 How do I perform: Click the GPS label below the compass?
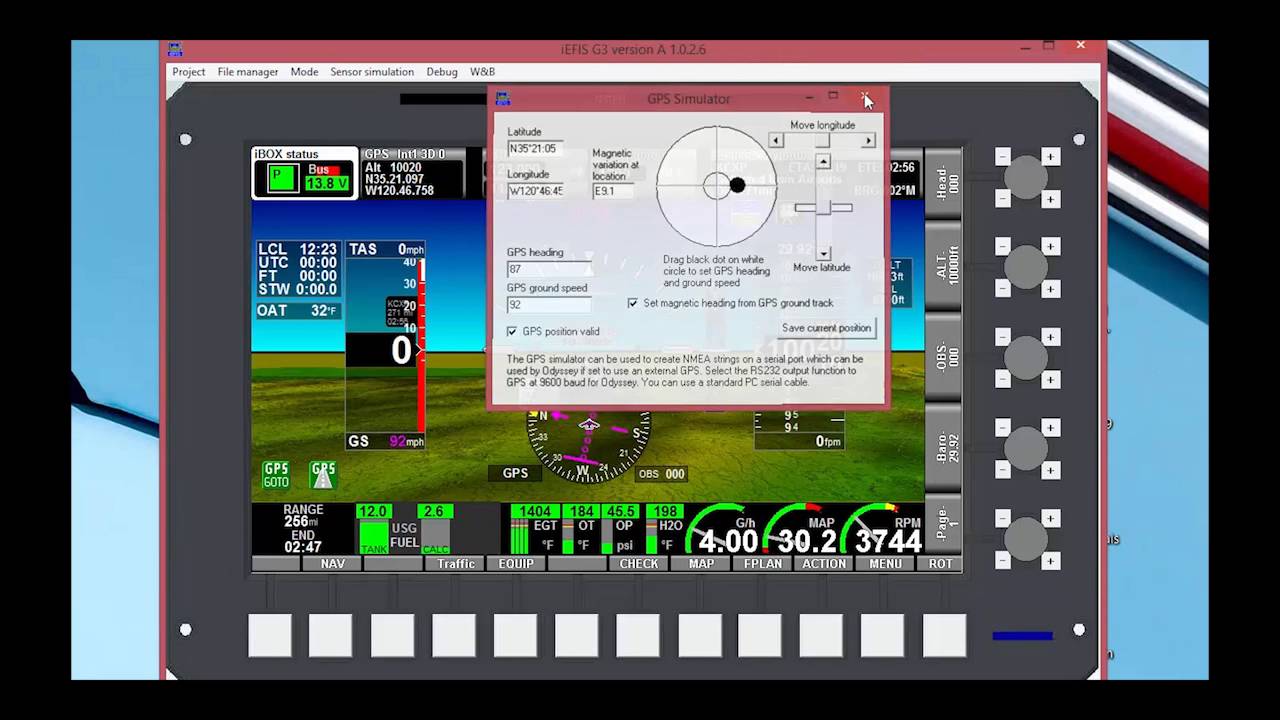(x=515, y=474)
